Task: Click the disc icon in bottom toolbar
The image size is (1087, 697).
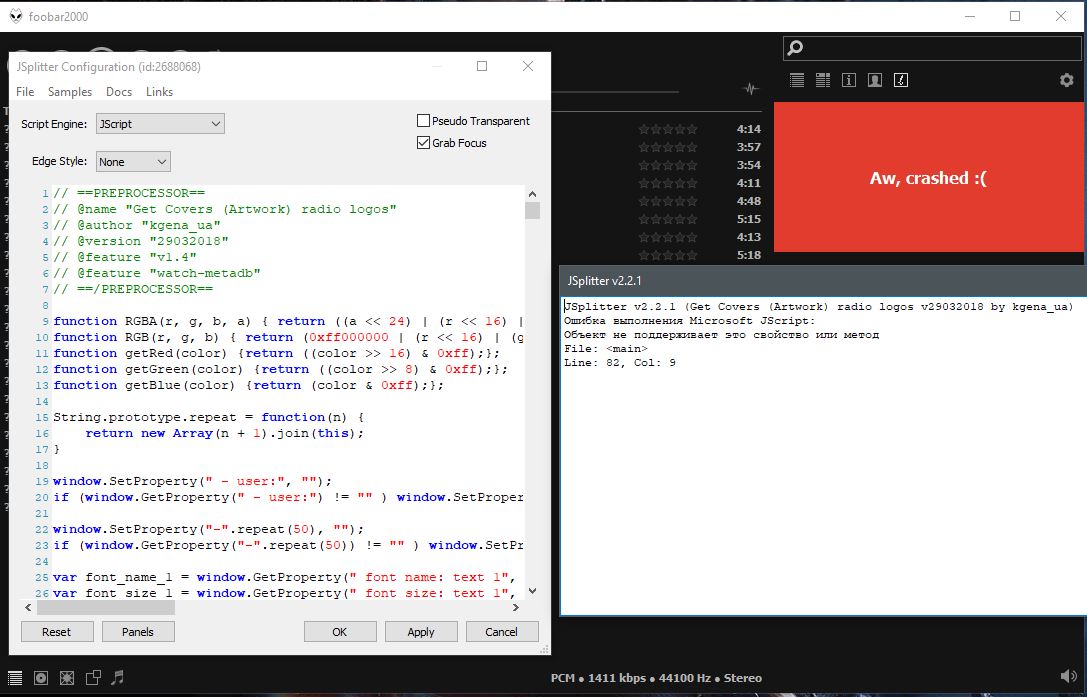Action: click(41, 678)
